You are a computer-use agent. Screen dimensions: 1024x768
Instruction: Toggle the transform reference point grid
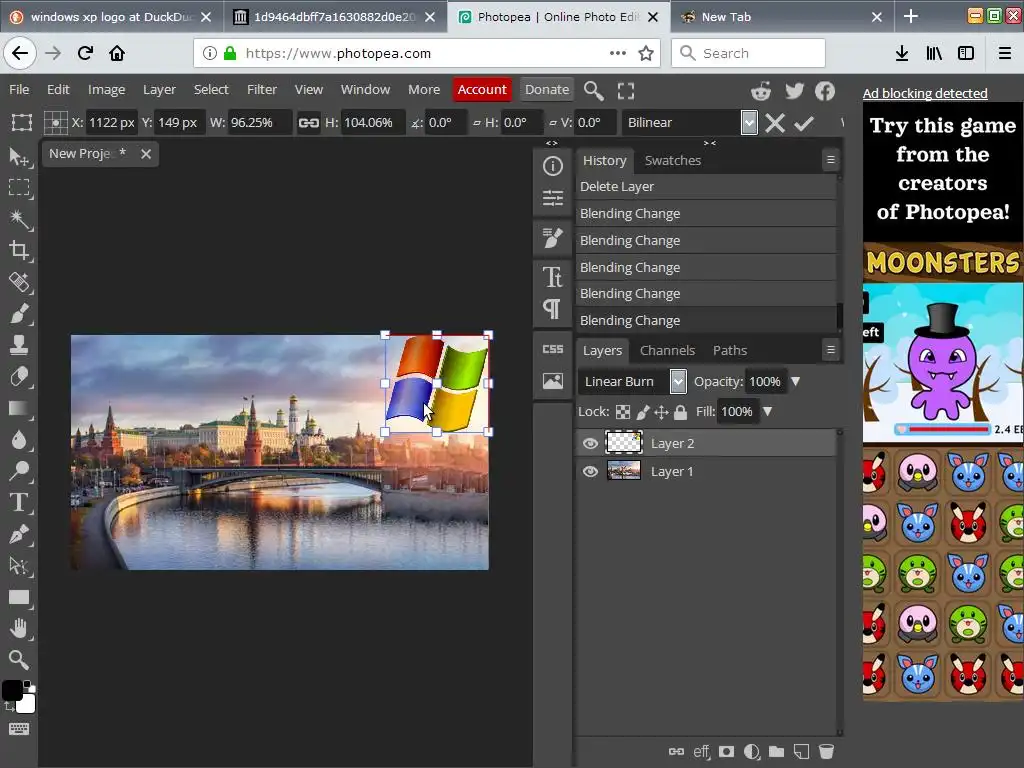click(56, 123)
